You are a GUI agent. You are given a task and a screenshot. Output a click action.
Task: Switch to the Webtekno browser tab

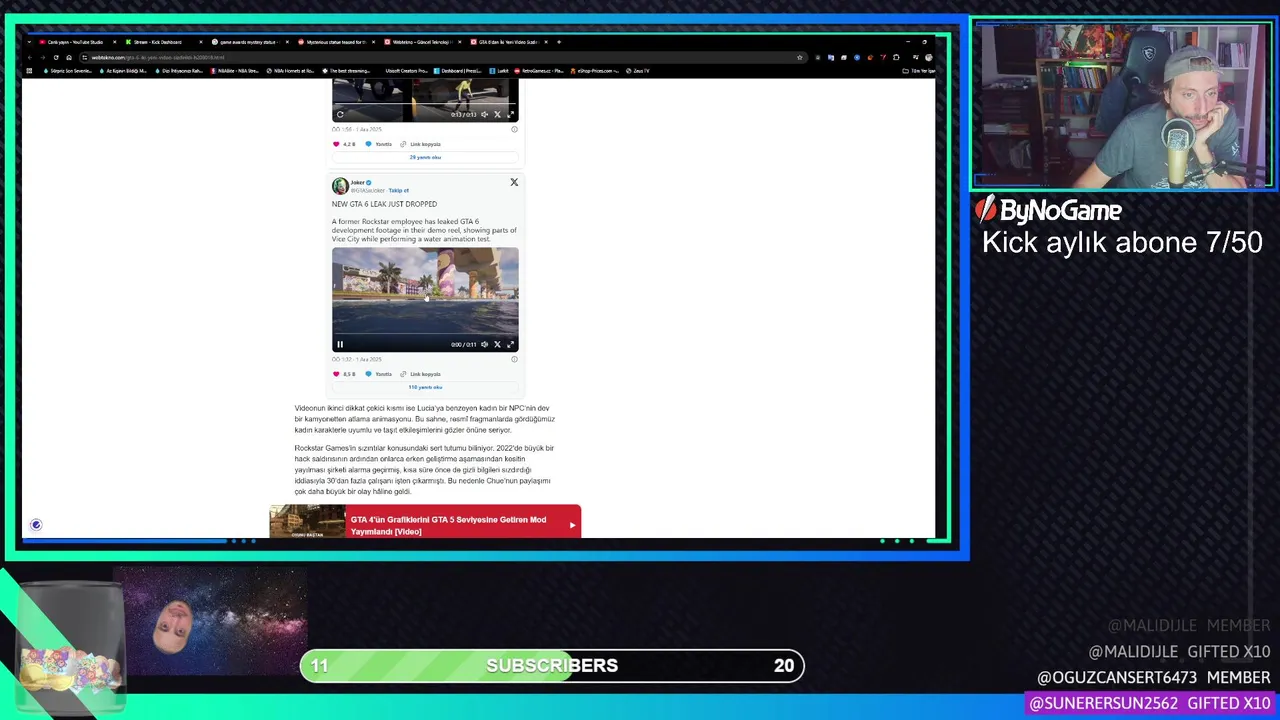[x=423, y=42]
